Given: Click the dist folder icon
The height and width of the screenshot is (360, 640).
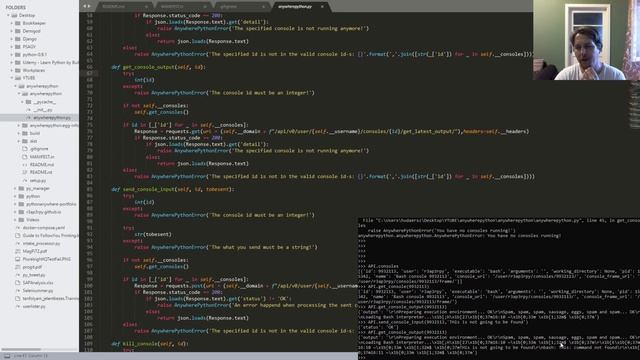Looking at the screenshot, I should coord(25,141).
